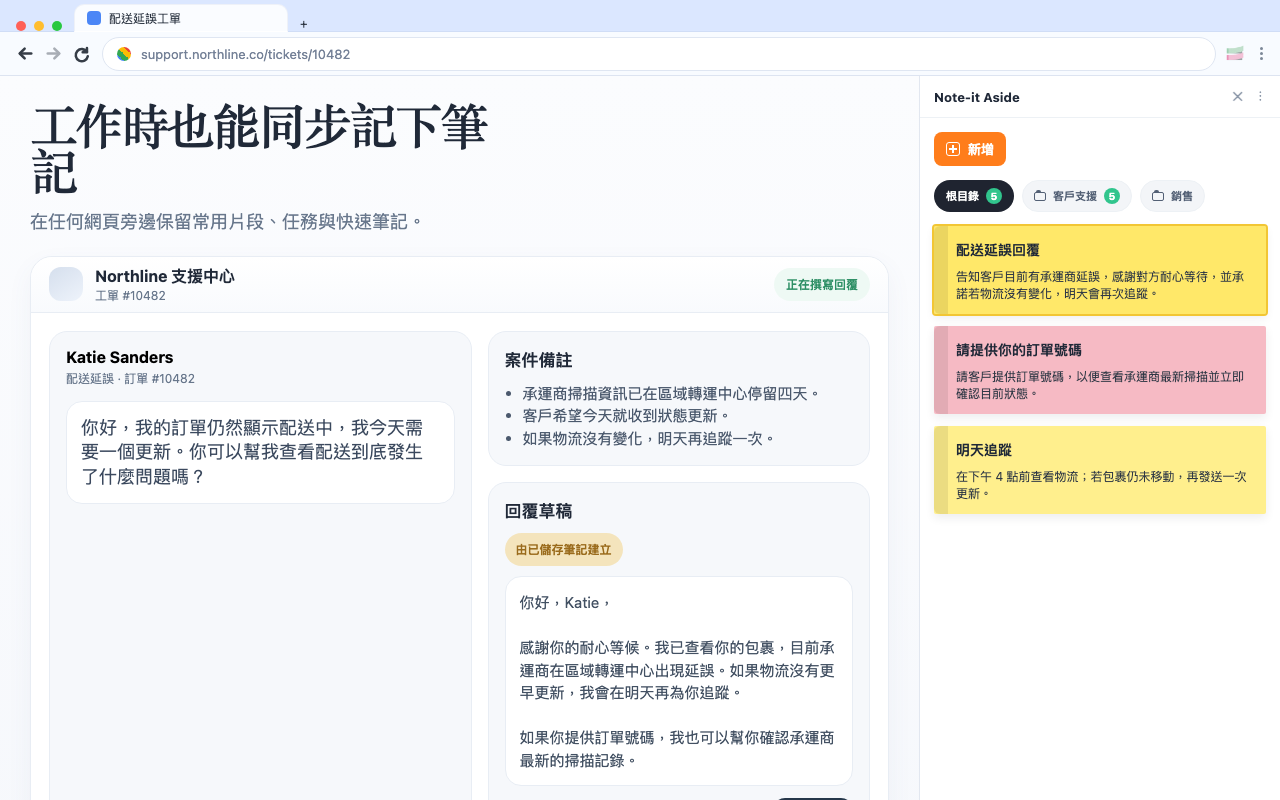Open the kebab menu in Note-it Aside header

point(1259,97)
